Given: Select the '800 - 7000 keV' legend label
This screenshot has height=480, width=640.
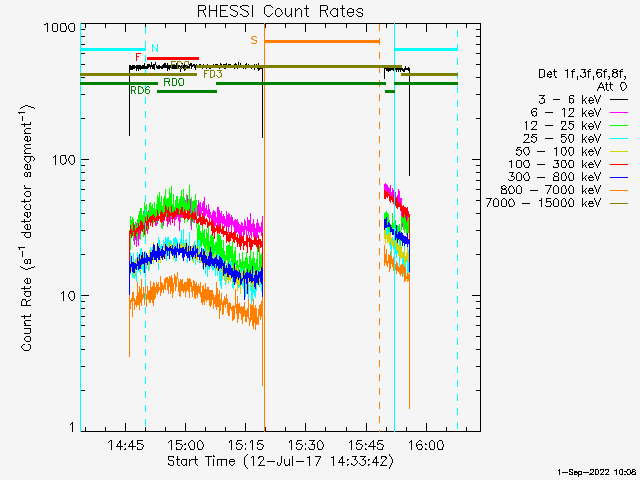Looking at the screenshot, I should (x=551, y=190).
